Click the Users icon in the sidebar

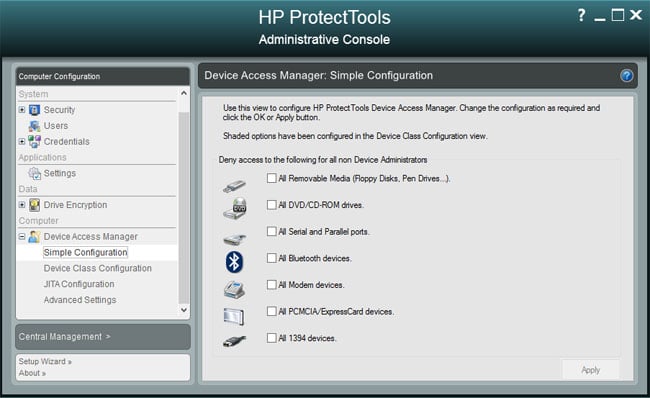34,126
